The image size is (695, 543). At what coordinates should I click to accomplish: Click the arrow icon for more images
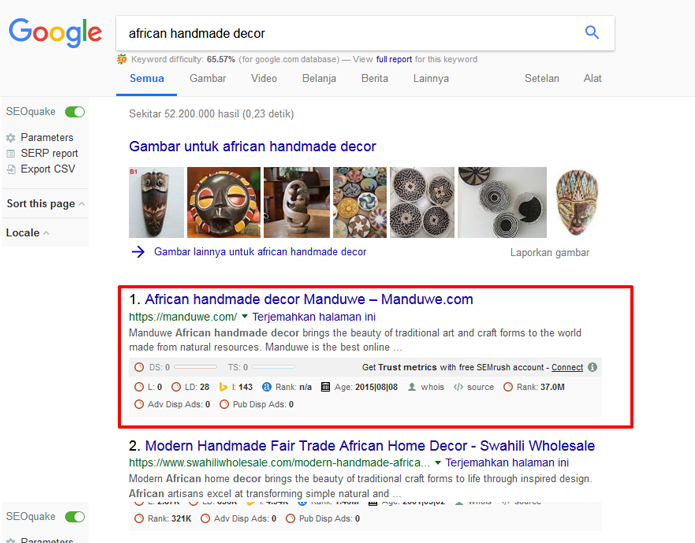[138, 252]
